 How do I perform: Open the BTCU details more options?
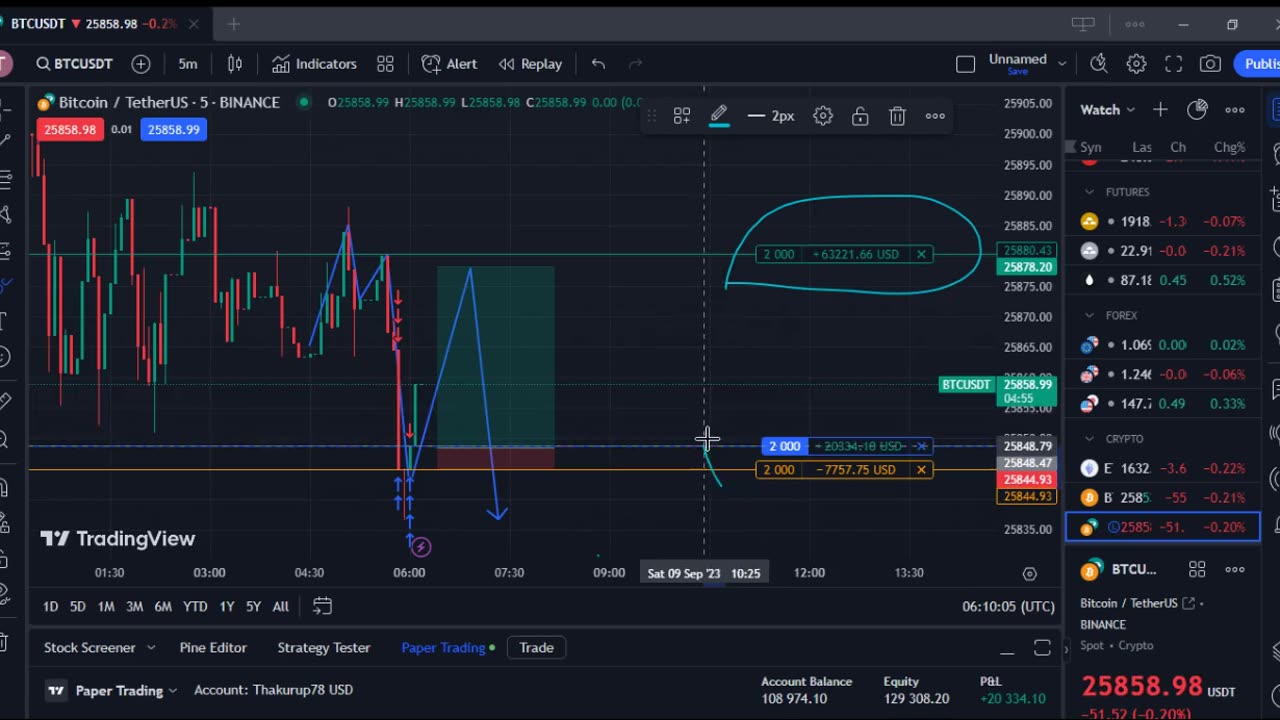point(1235,569)
